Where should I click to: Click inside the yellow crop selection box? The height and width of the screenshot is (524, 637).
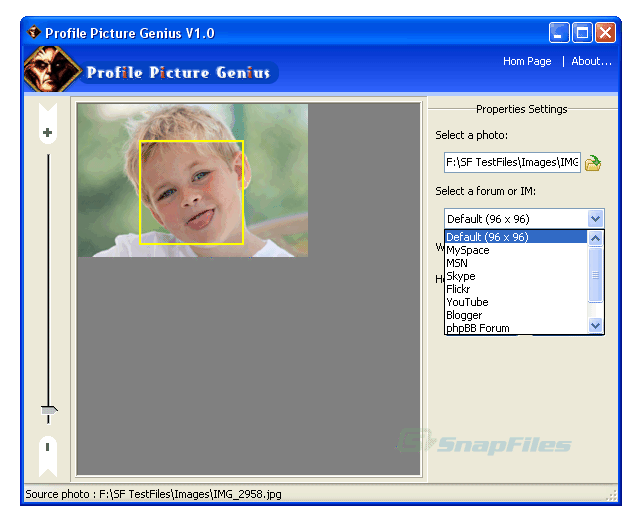click(191, 192)
